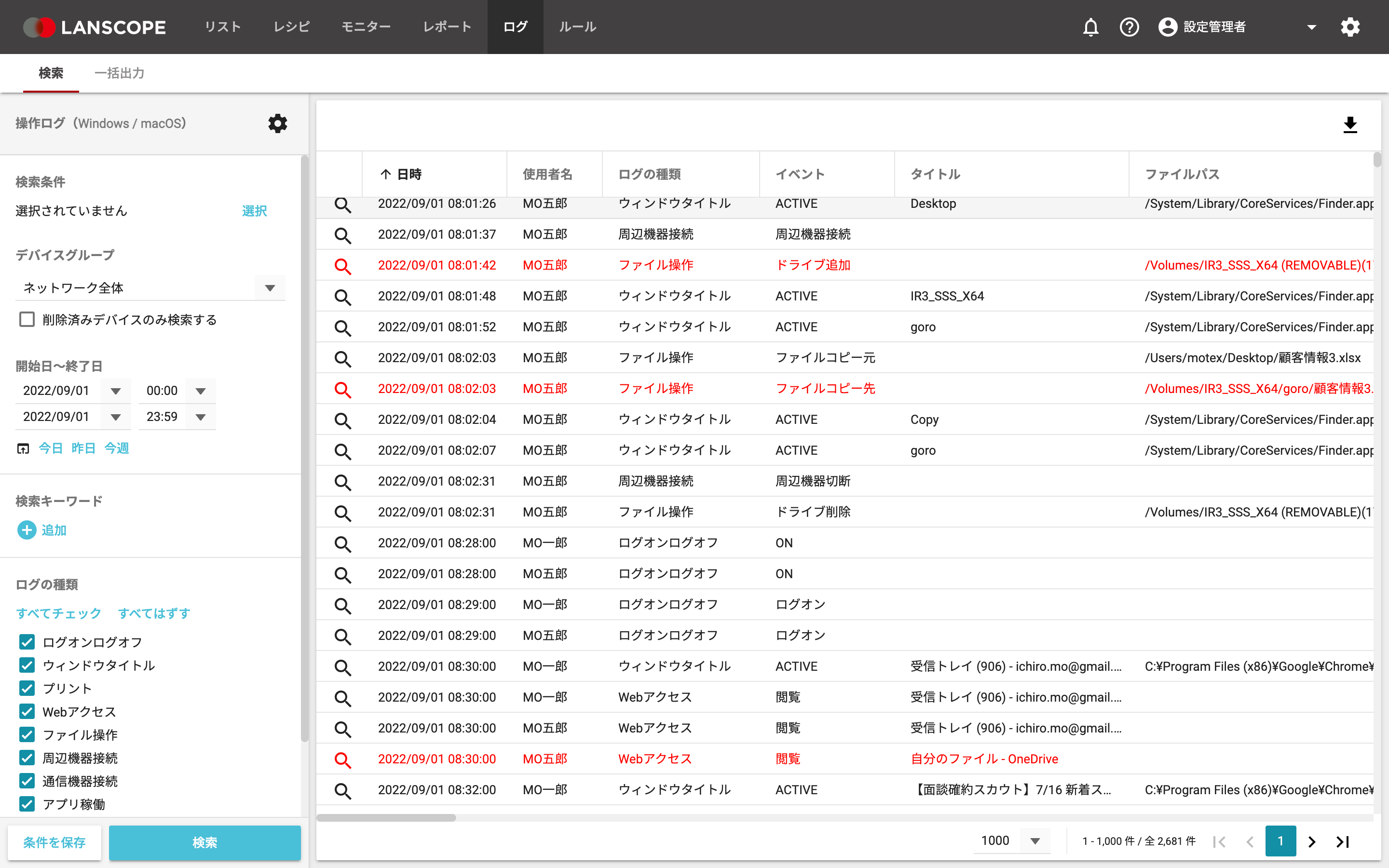1389x868 pixels.
Task: Open the 1000 rows-per-page dropdown
Action: (x=1035, y=841)
